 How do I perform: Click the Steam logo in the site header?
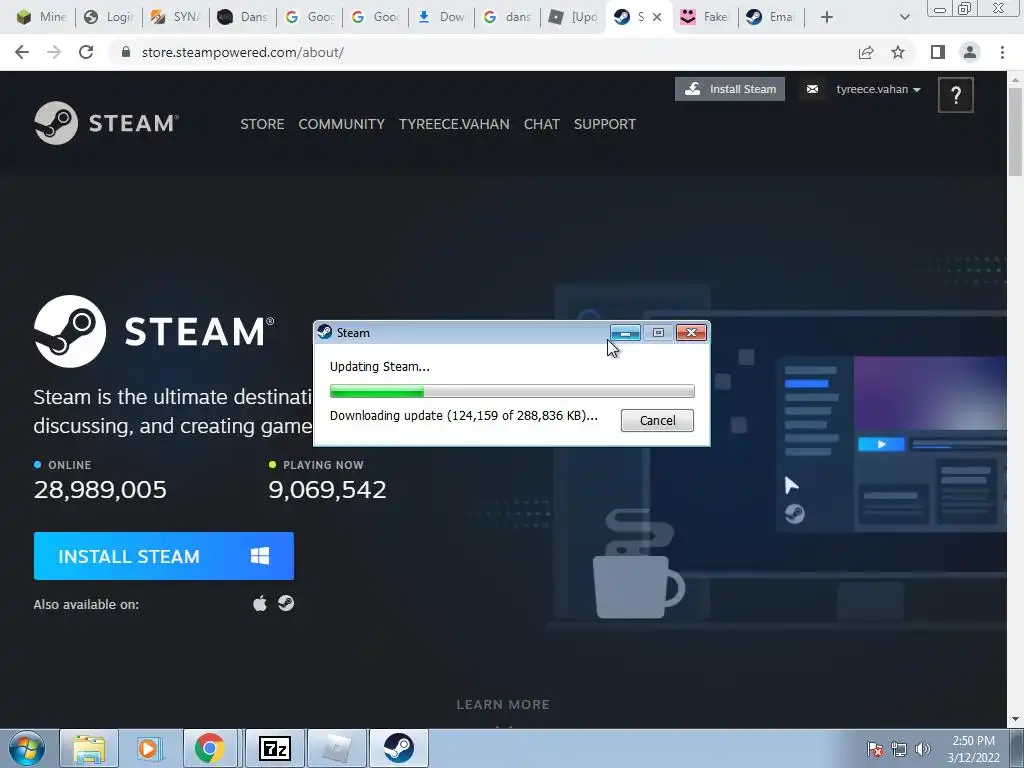[106, 123]
